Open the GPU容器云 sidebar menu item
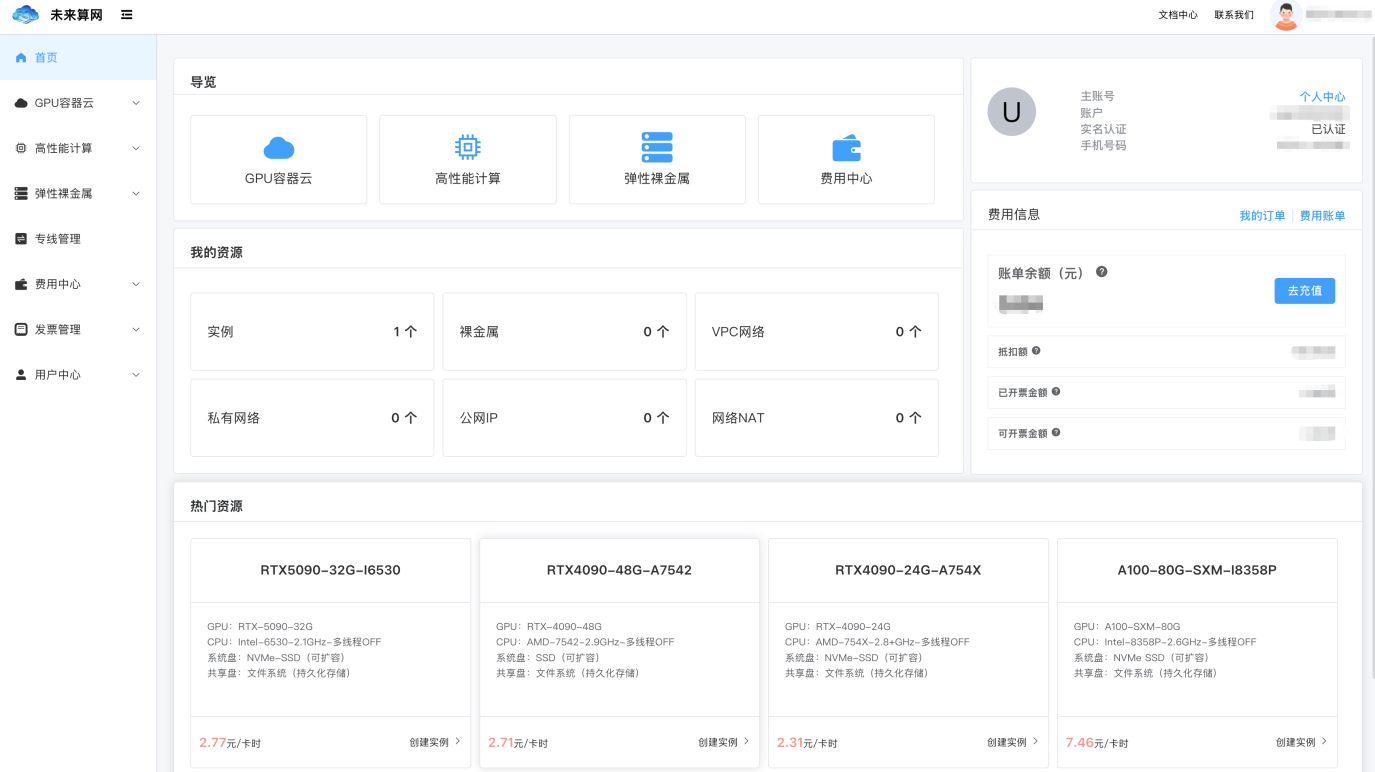 (78, 103)
